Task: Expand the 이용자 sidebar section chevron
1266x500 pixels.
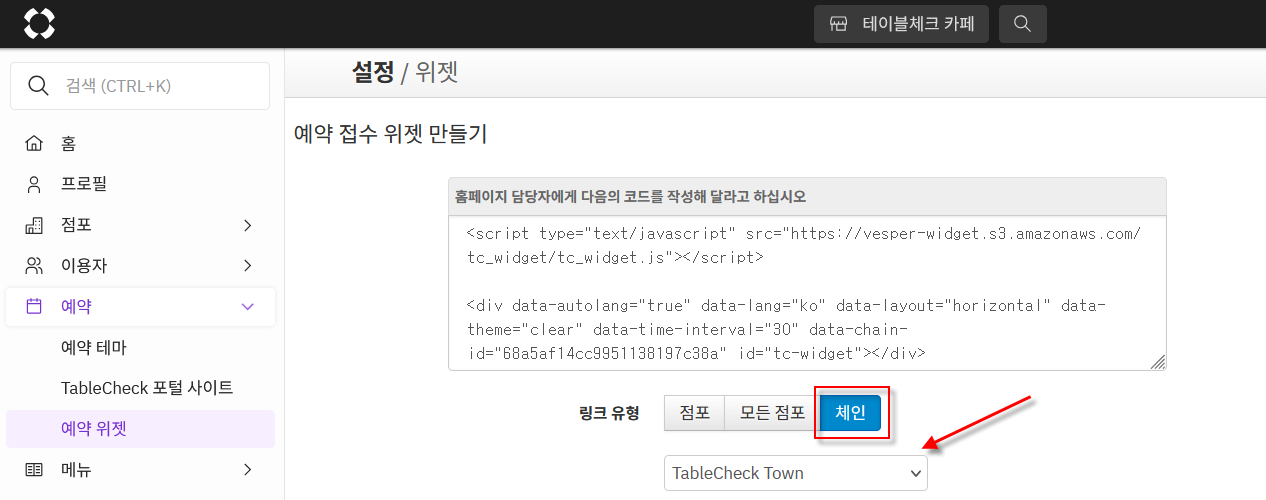Action: (x=248, y=266)
